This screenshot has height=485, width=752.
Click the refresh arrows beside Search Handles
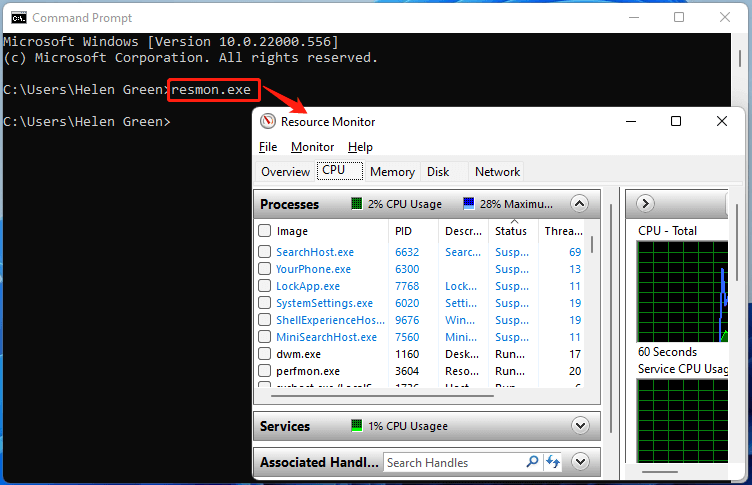tap(553, 462)
